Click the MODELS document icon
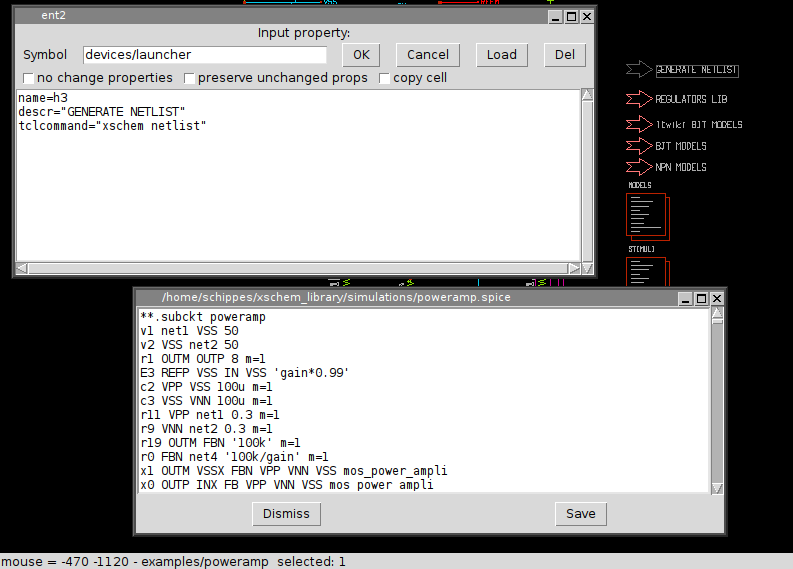The image size is (793, 569). click(x=646, y=215)
